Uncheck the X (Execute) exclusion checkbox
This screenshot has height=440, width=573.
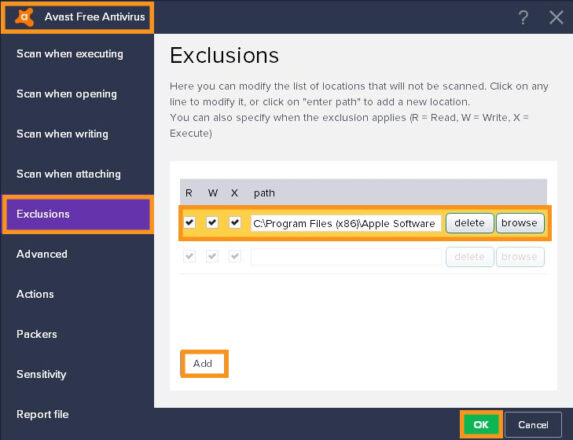pos(235,223)
